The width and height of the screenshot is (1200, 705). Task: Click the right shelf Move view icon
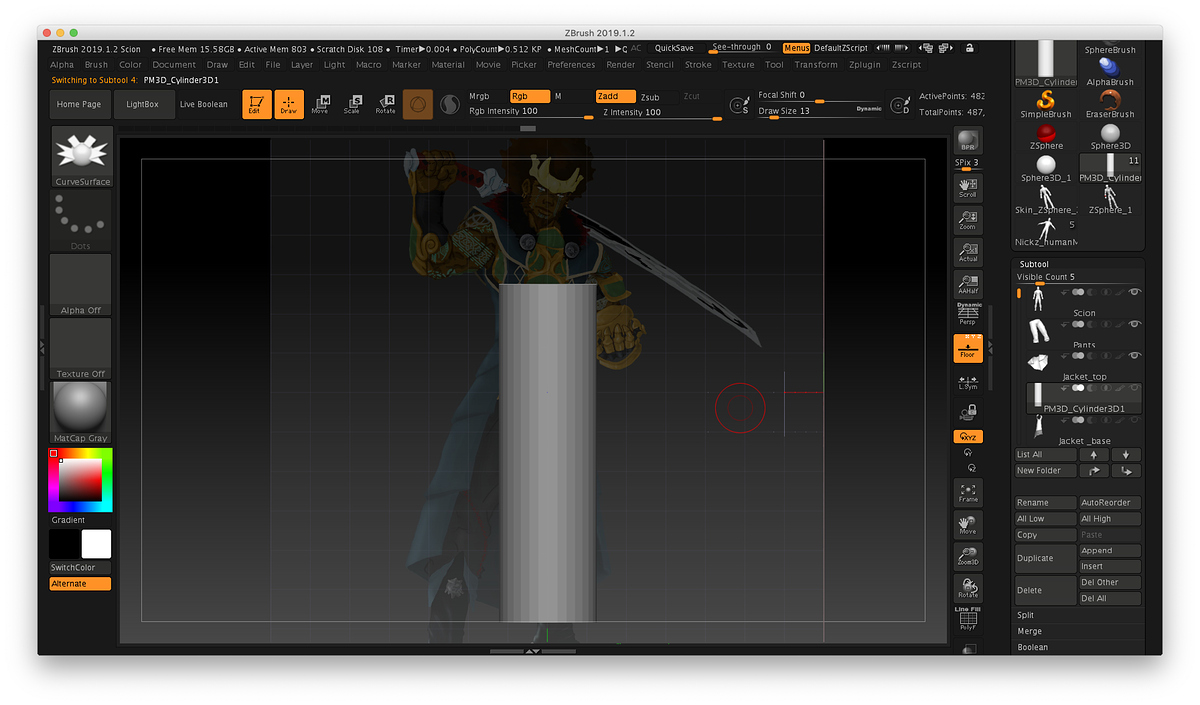click(x=967, y=524)
